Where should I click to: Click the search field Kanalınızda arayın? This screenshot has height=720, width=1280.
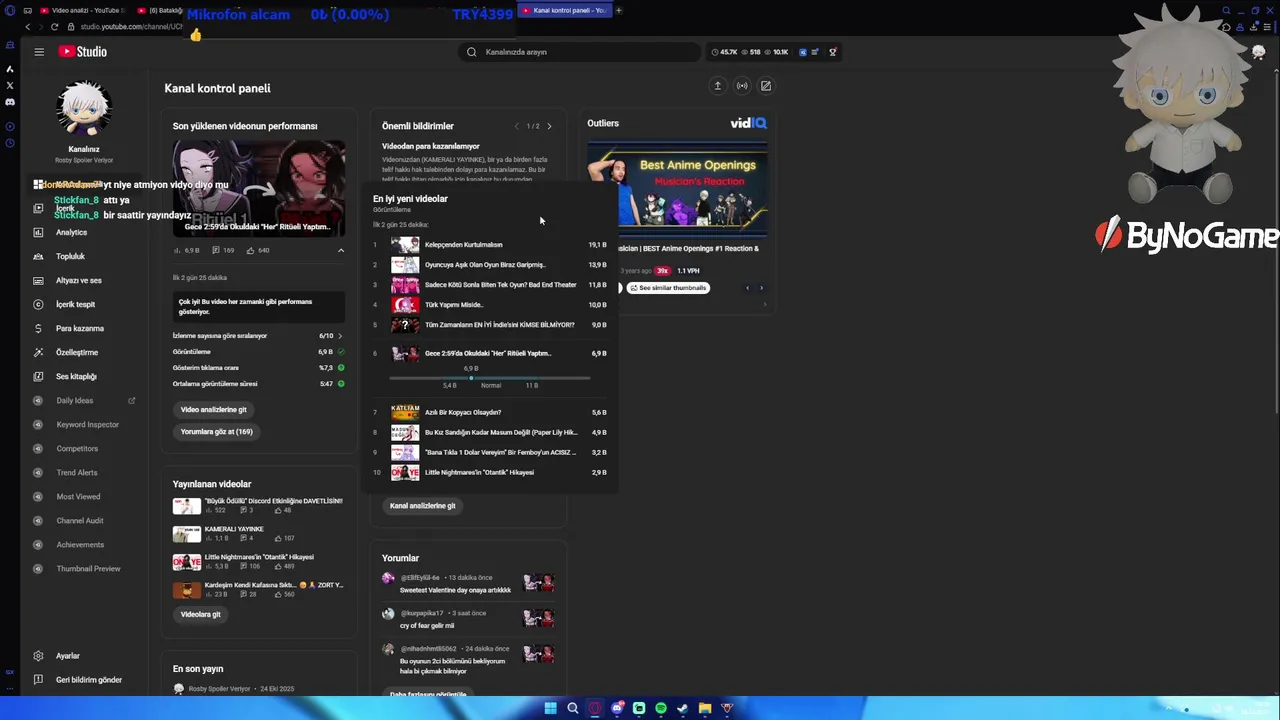tap(580, 52)
